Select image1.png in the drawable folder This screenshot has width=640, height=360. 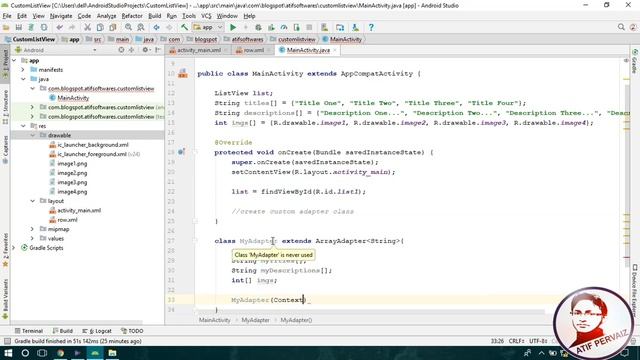point(72,164)
